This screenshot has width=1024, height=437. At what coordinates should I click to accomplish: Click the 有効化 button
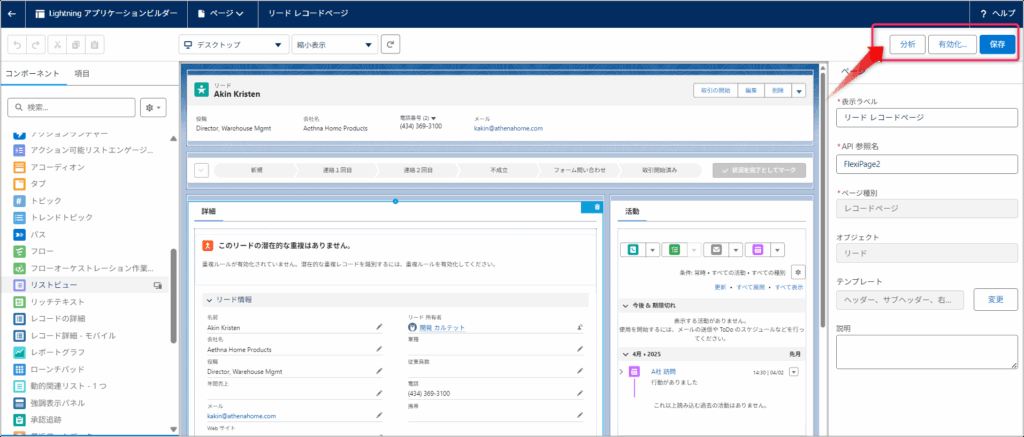click(950, 44)
